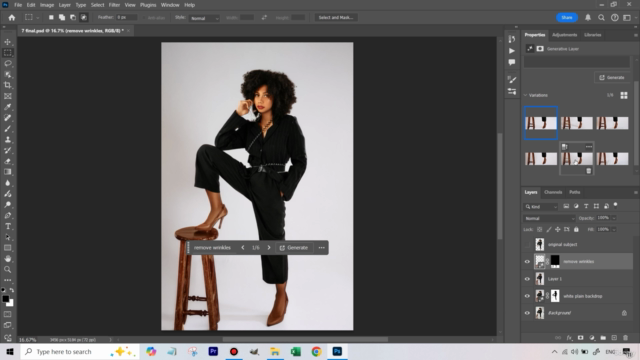Click the Type here to search box
The width and height of the screenshot is (640, 360).
pos(80,351)
